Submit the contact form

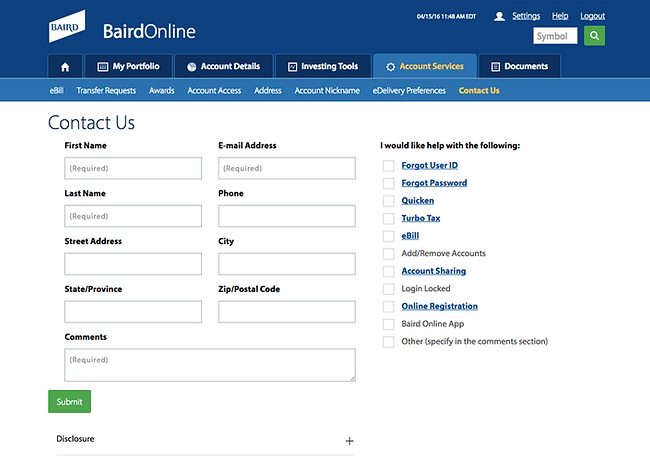70,401
